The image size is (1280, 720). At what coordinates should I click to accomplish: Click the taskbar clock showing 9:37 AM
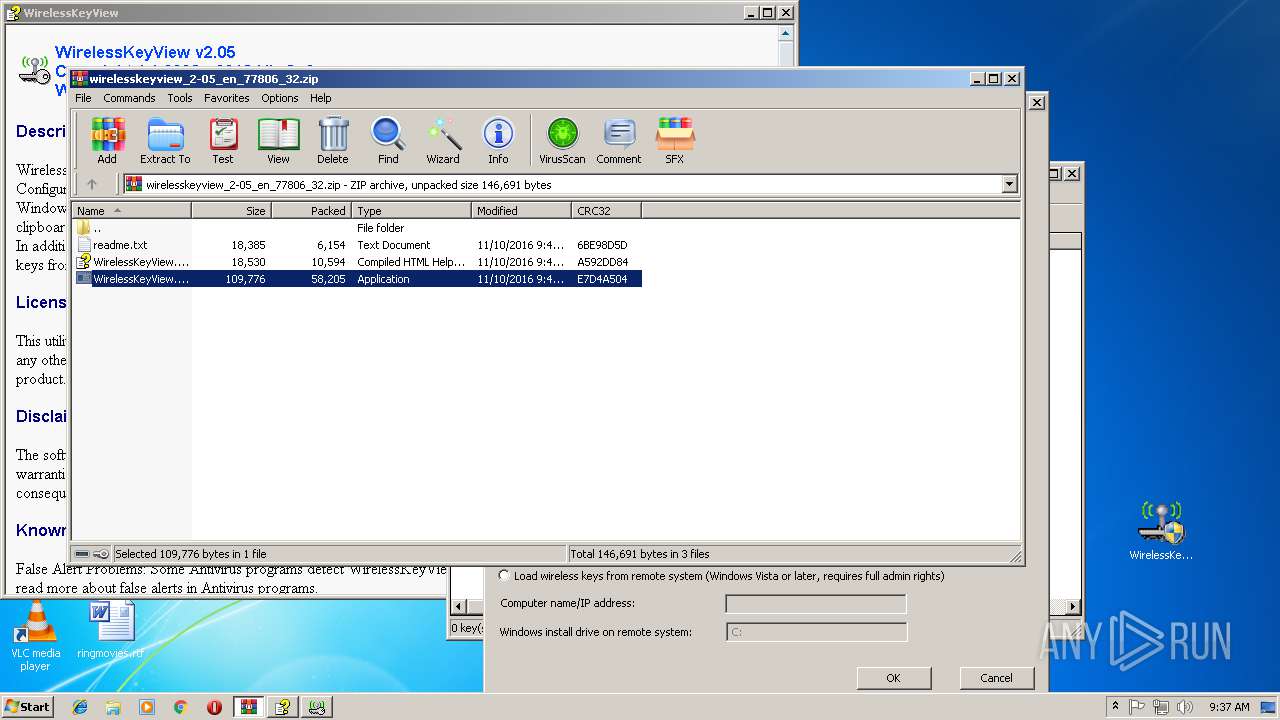(x=1229, y=707)
